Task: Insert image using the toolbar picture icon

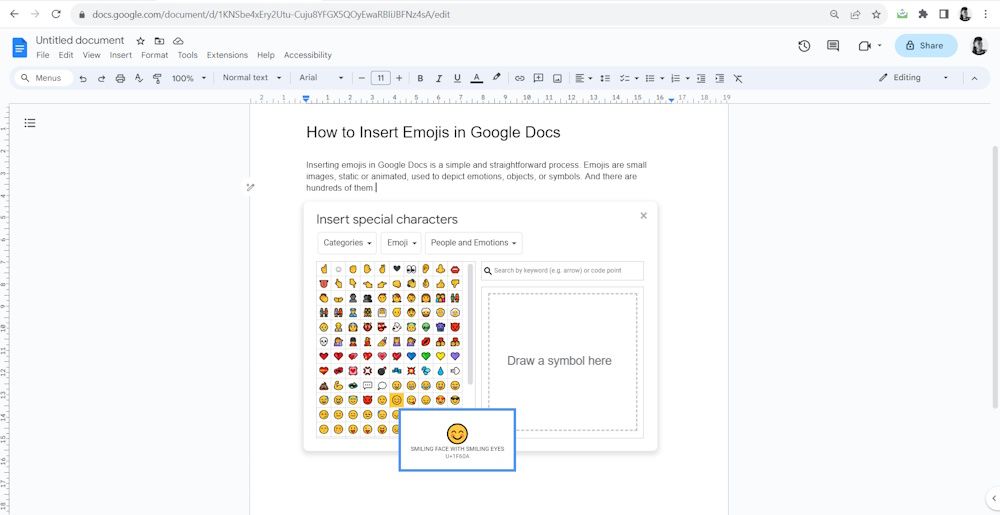Action: pyautogui.click(x=557, y=78)
